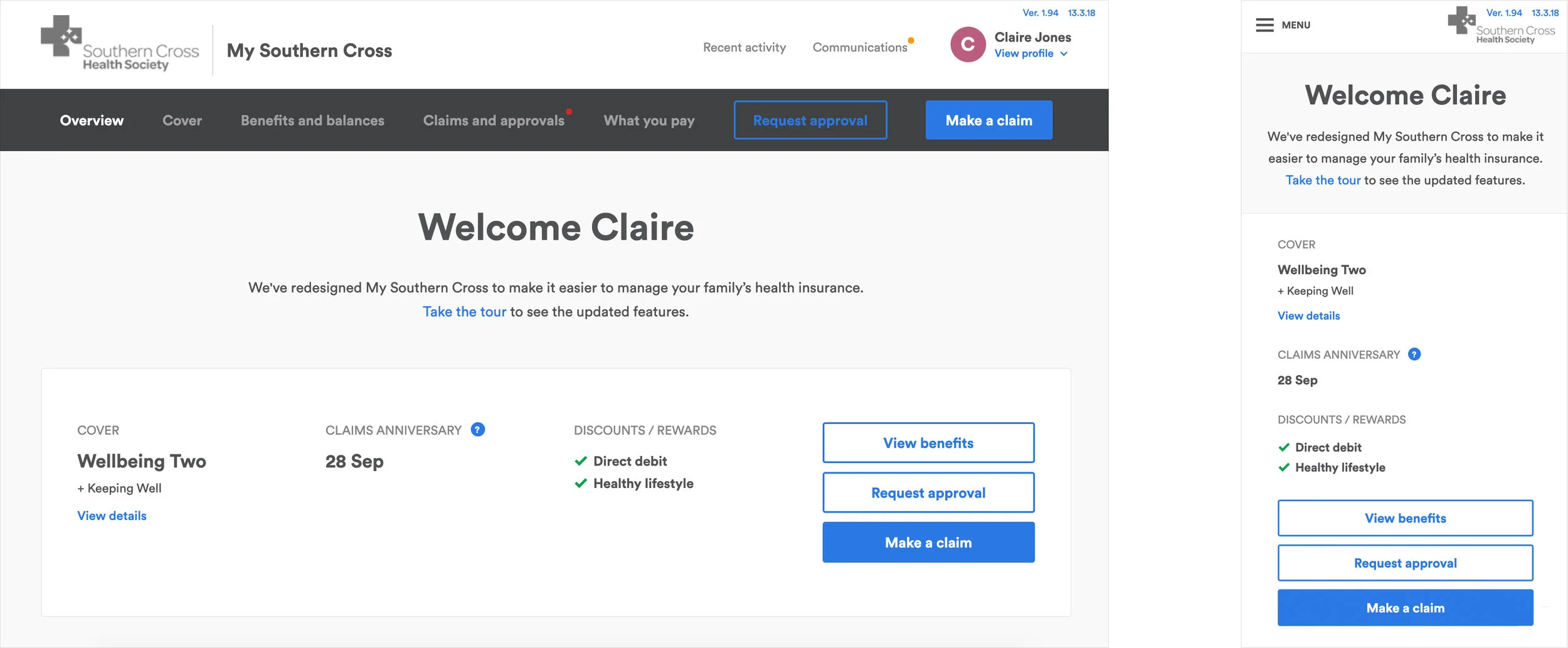Follow Take the tour link in desktop view
This screenshot has width=1568, height=648.
tap(464, 312)
